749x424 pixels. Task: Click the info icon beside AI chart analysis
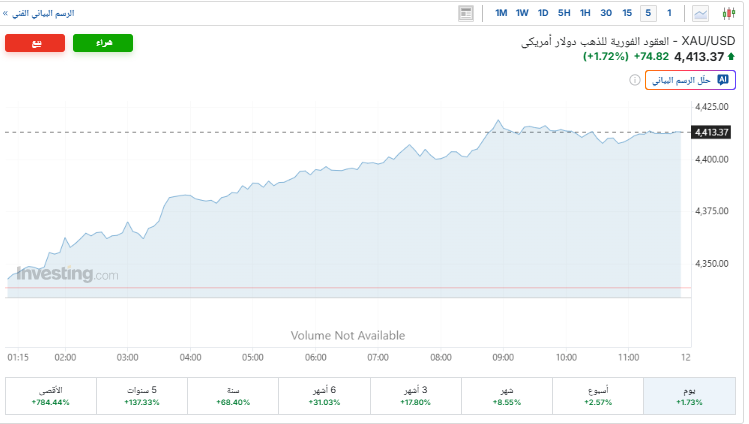click(635, 80)
